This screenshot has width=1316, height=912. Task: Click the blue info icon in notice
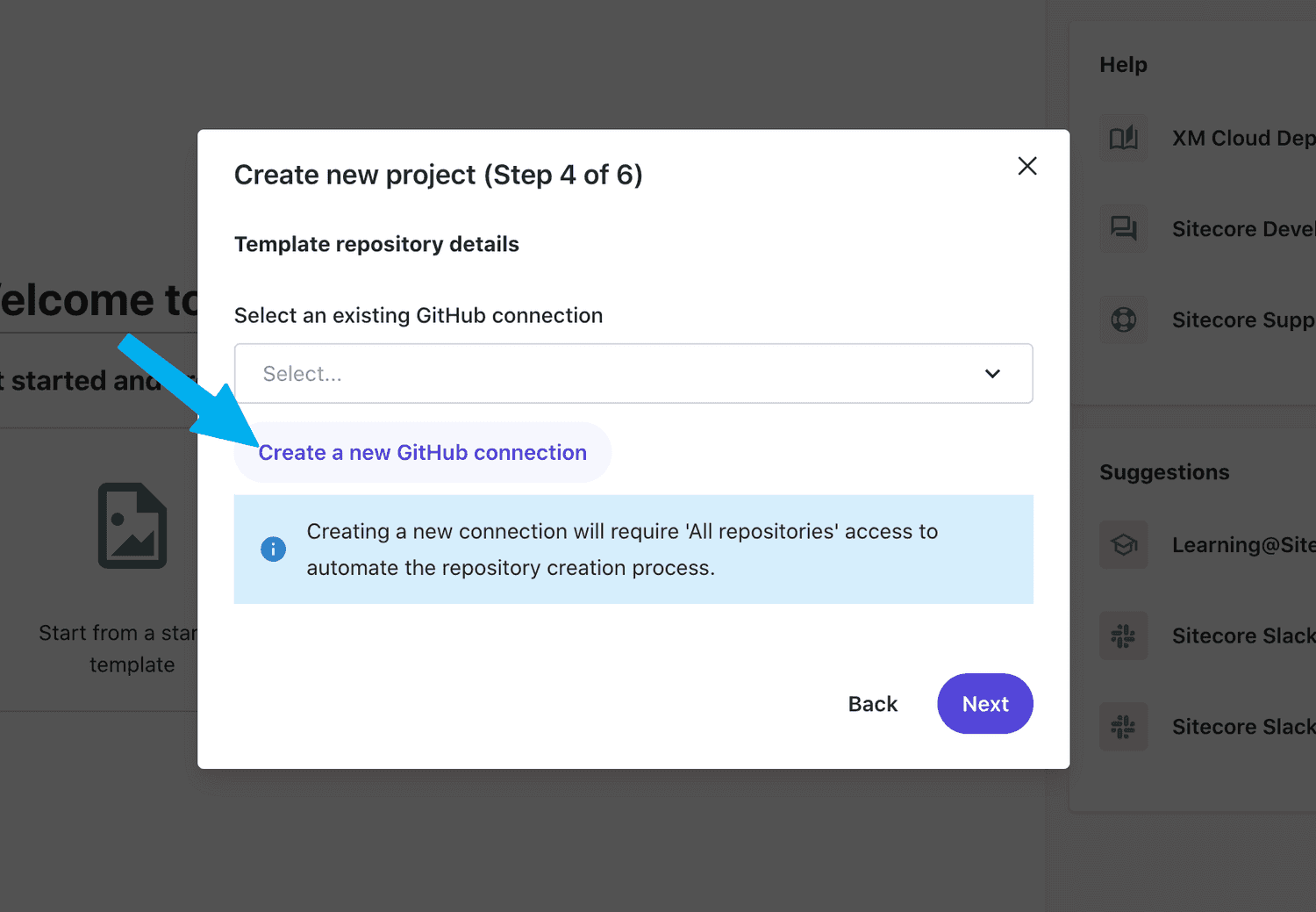(x=273, y=549)
